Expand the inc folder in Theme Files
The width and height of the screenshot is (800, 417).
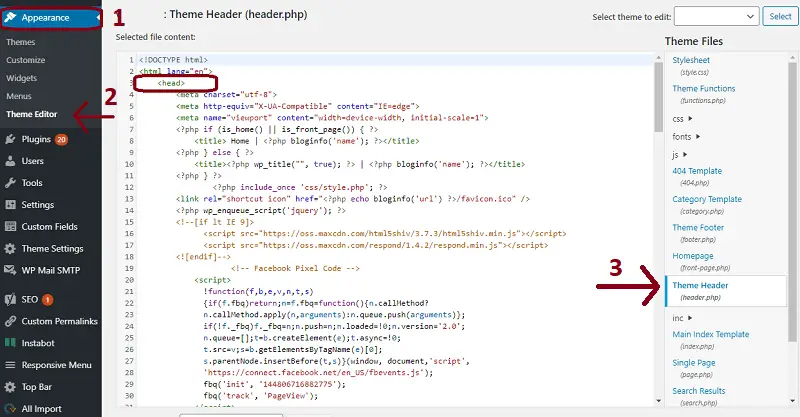[x=690, y=318]
